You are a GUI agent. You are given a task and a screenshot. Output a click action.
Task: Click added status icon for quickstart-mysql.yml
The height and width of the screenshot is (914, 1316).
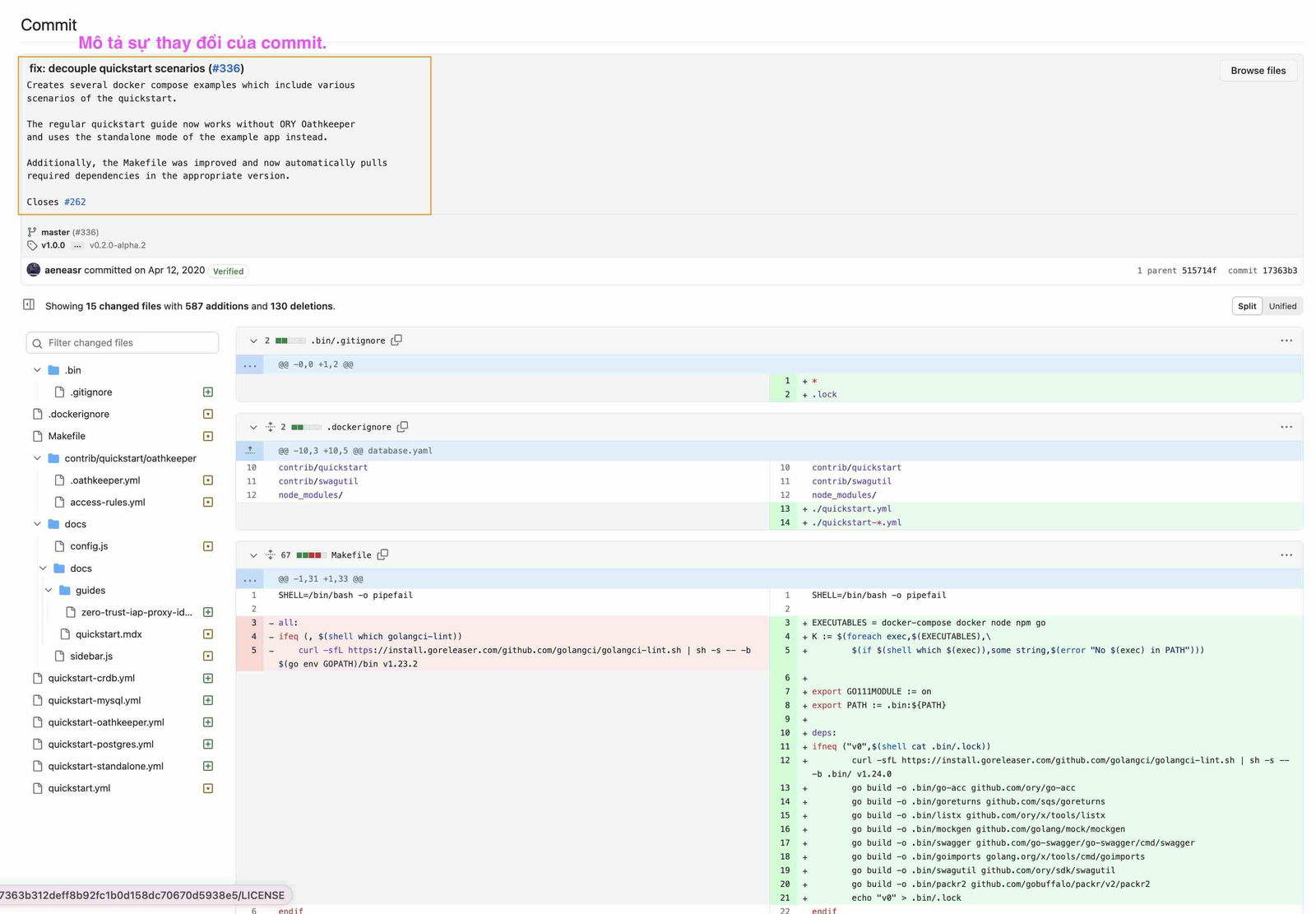click(x=208, y=700)
